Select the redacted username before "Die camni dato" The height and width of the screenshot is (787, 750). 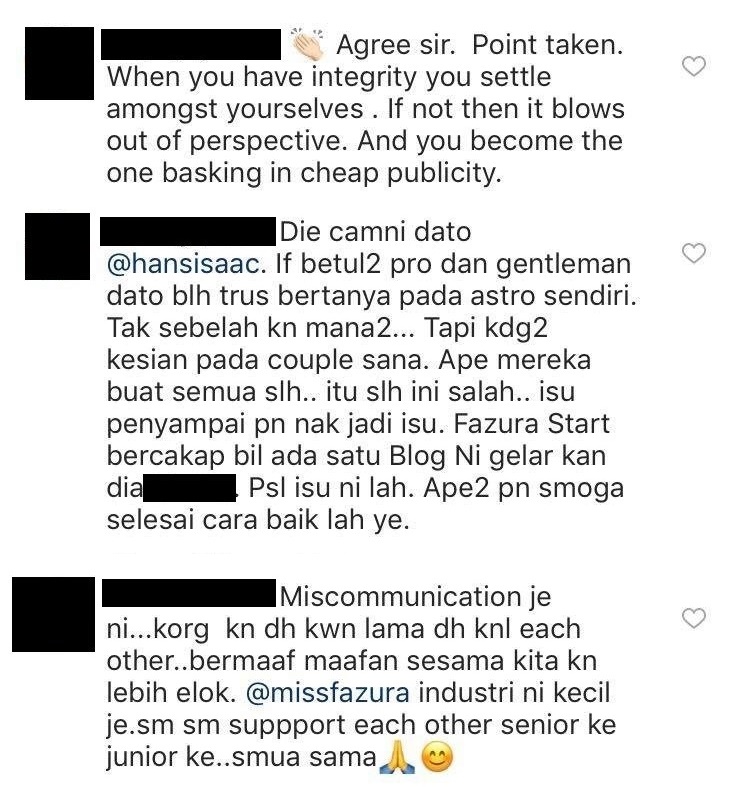click(188, 231)
